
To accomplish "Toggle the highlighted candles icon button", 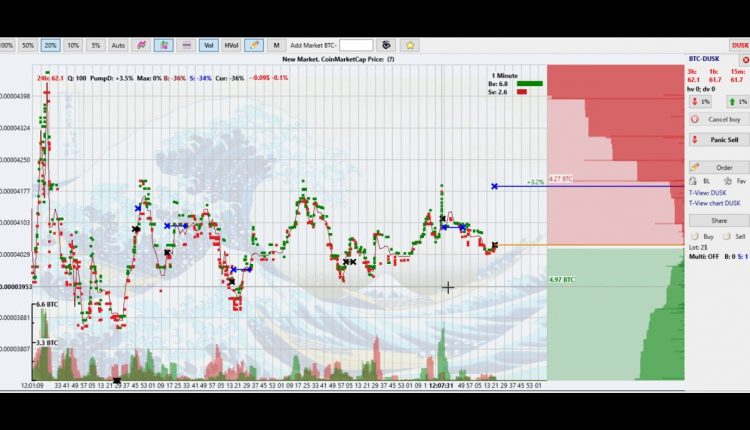I will [164, 45].
